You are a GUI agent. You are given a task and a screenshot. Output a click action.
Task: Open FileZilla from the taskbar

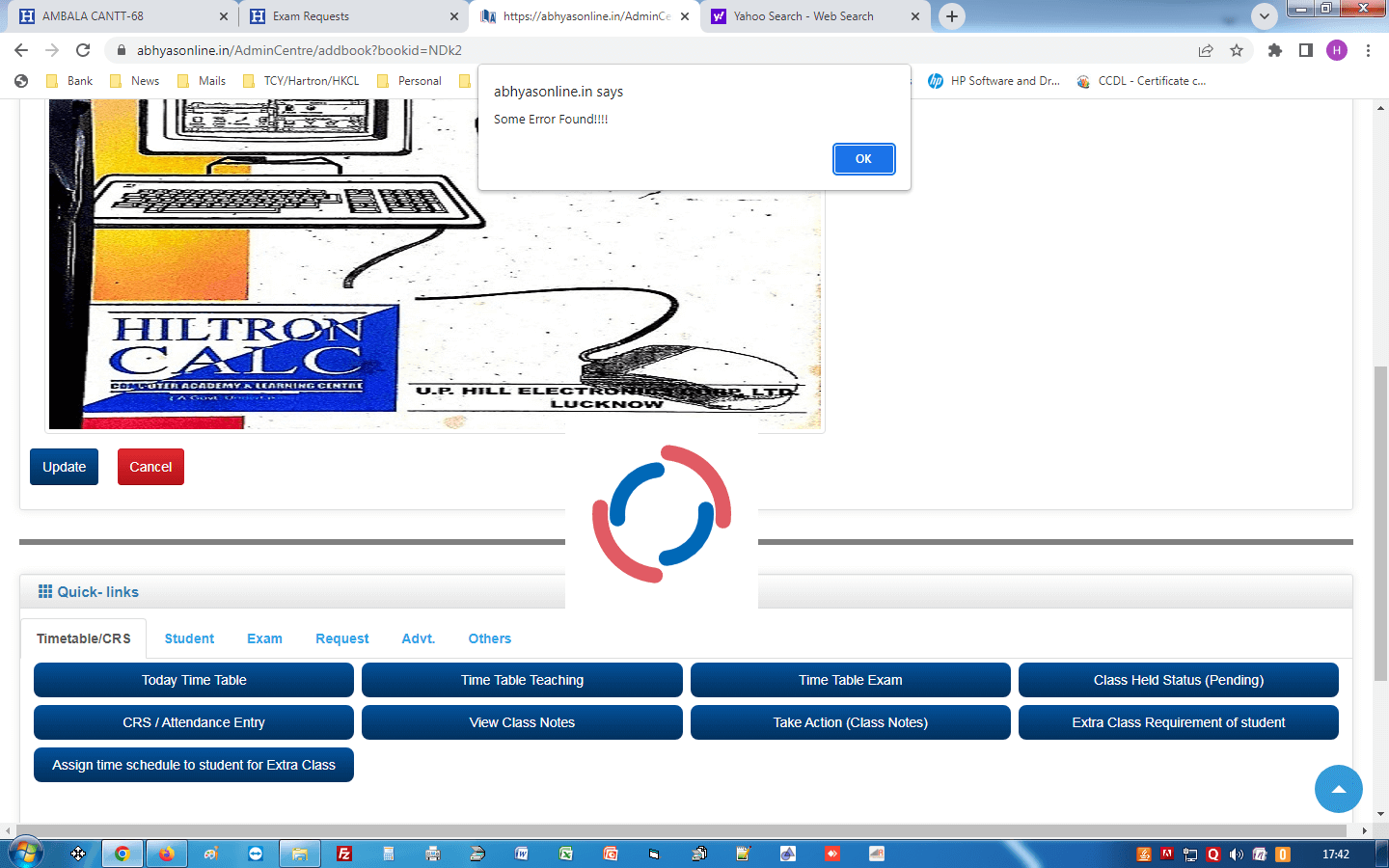click(x=344, y=854)
